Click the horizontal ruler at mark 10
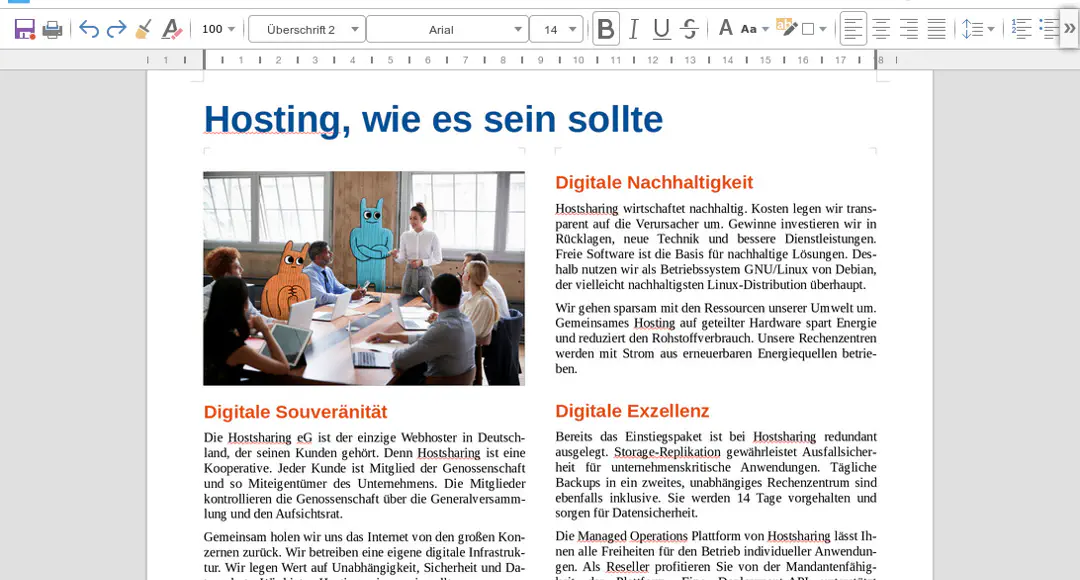 [578, 61]
